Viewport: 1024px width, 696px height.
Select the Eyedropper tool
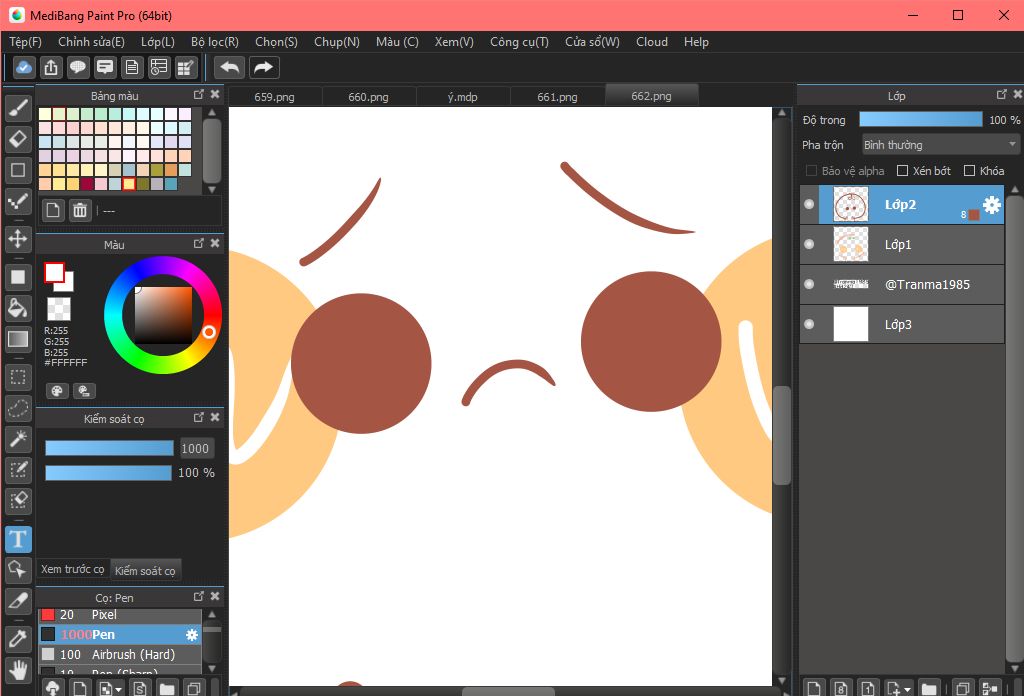(18, 639)
